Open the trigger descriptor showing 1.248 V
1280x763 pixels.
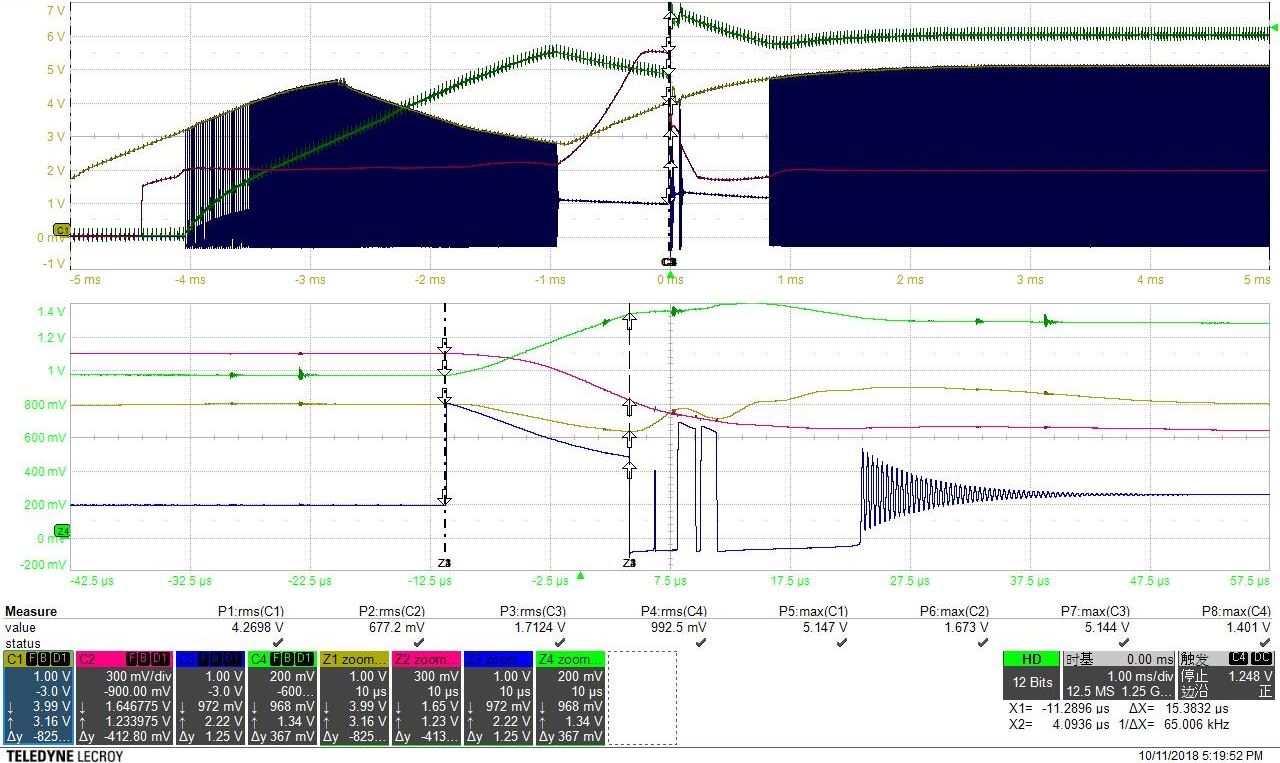[1226, 675]
